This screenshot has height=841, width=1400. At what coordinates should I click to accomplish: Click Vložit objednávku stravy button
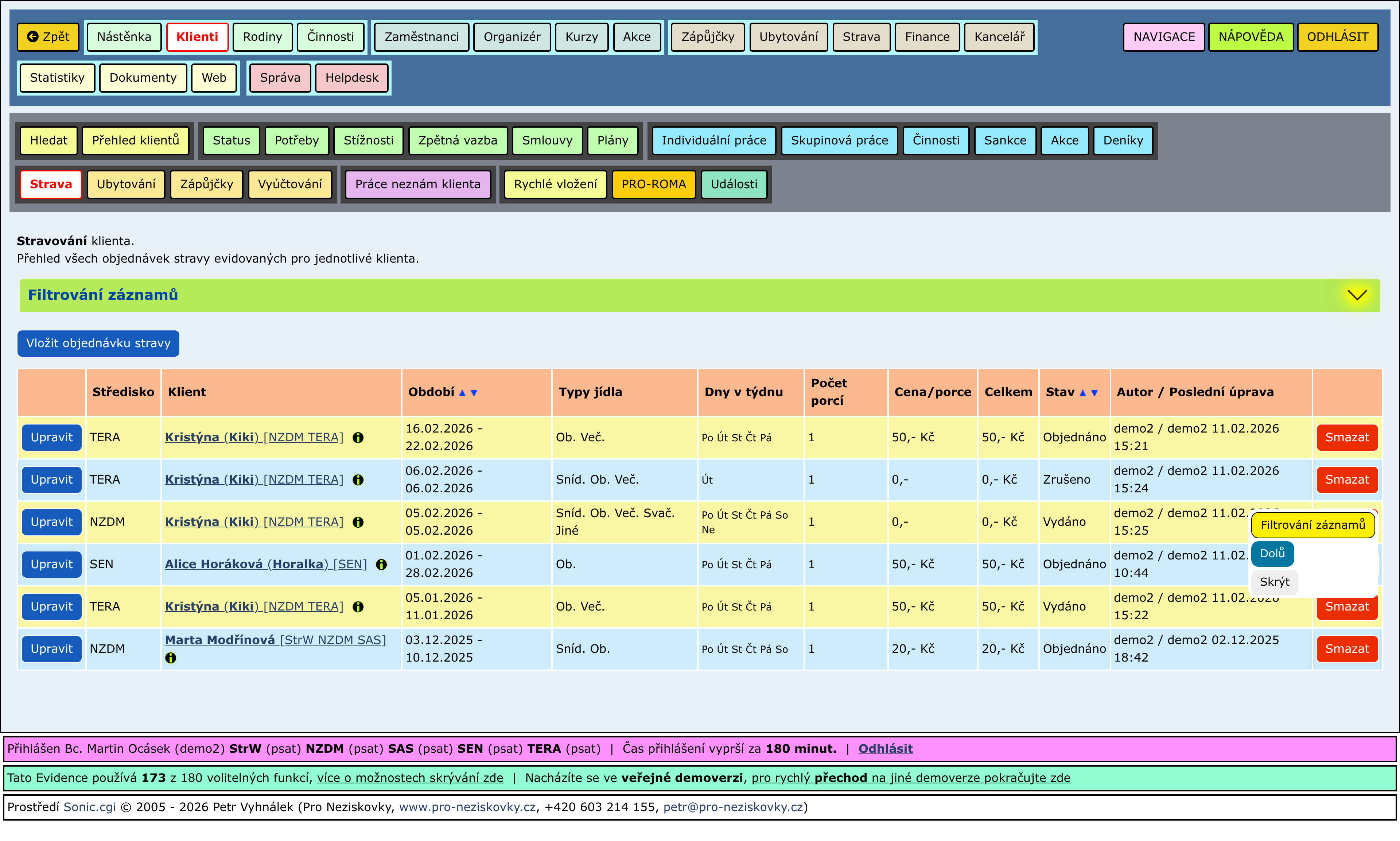[x=98, y=344]
